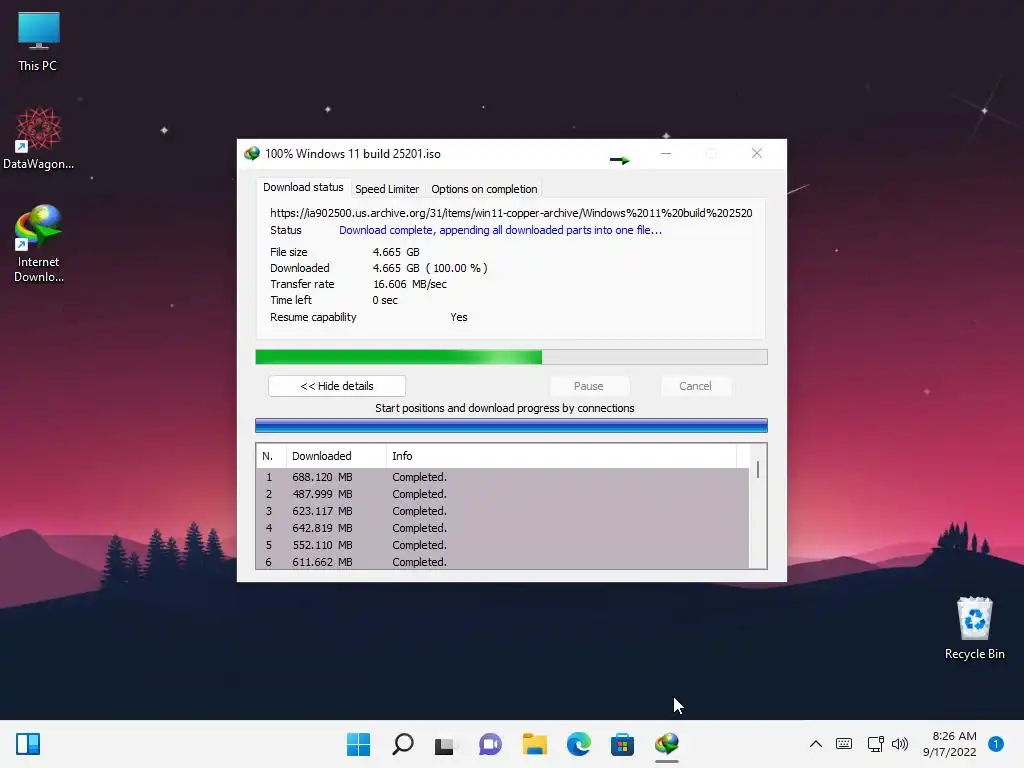Switch to Download status tab
Screen dimensions: 1024x768
point(303,187)
